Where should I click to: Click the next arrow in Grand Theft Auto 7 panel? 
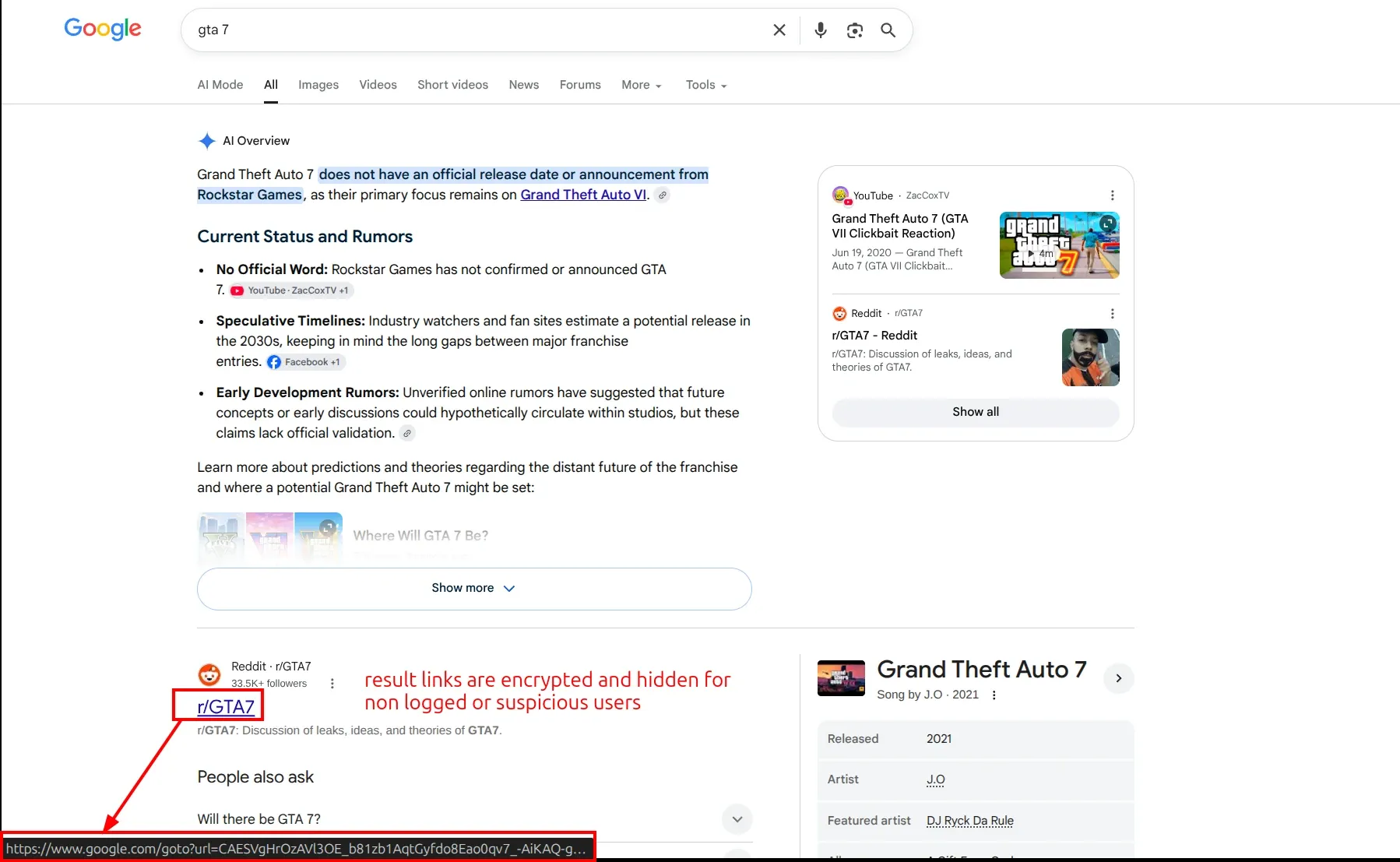(1119, 678)
